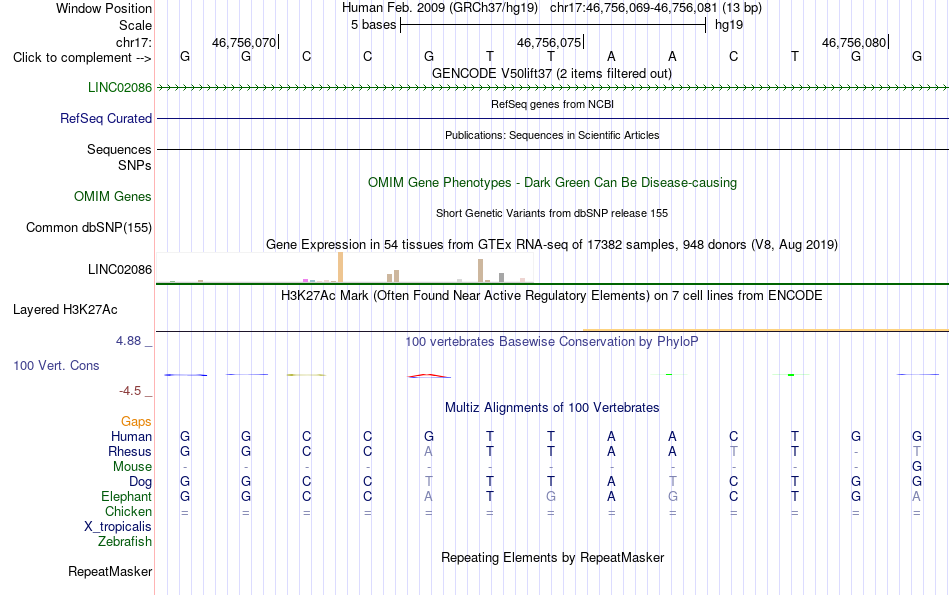
Task: Click the Dog species row label
Action: pyautogui.click(x=140, y=482)
